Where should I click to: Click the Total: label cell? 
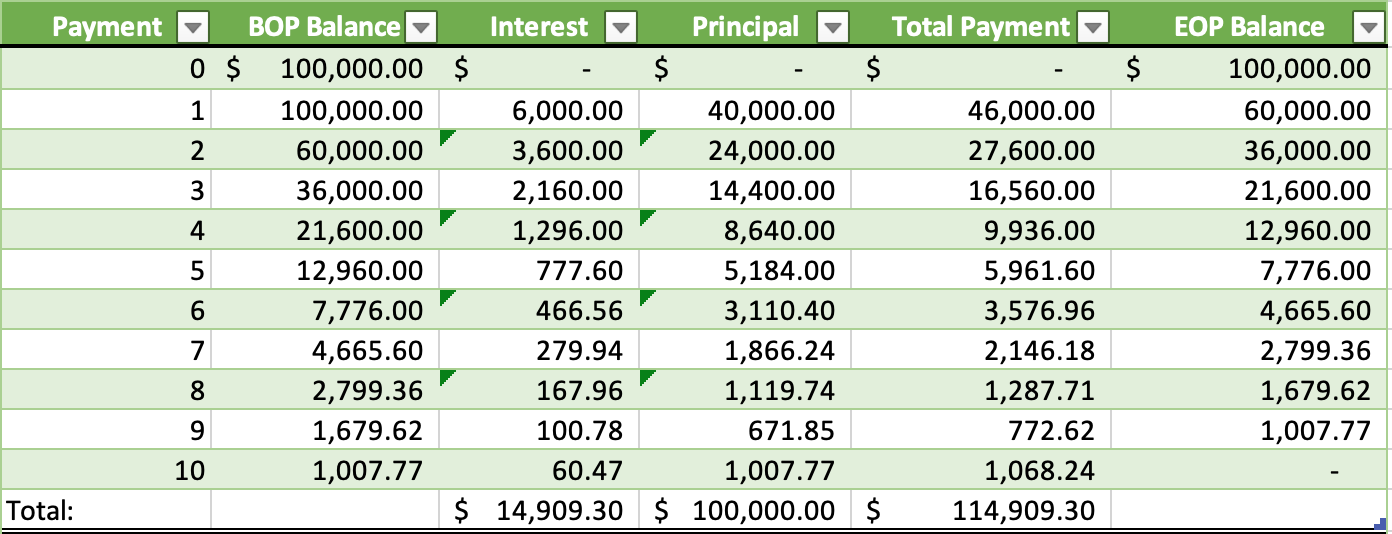[105, 510]
